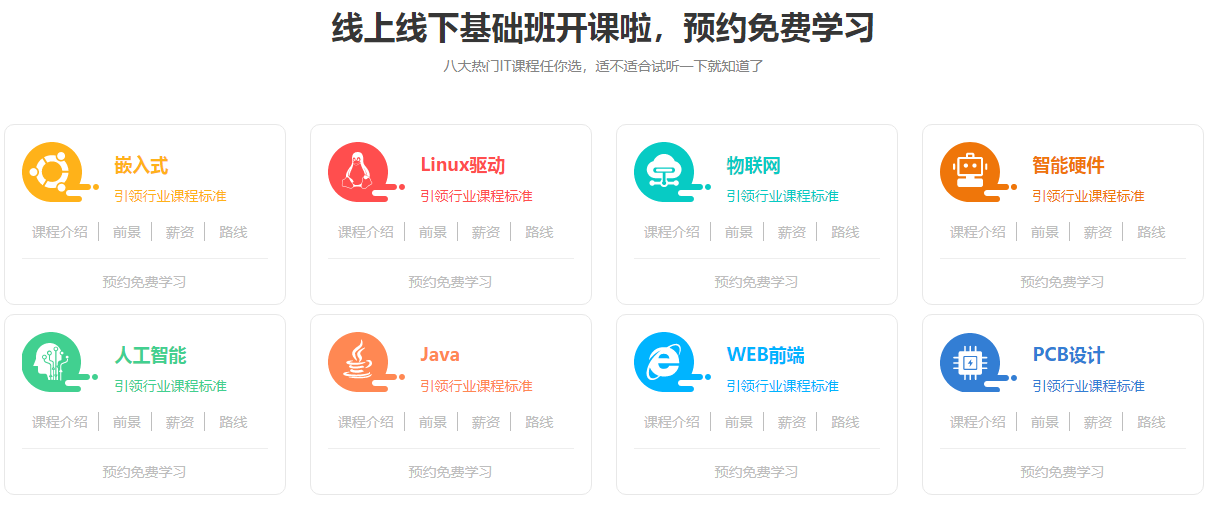View 路线 for WEB前端

845,422
